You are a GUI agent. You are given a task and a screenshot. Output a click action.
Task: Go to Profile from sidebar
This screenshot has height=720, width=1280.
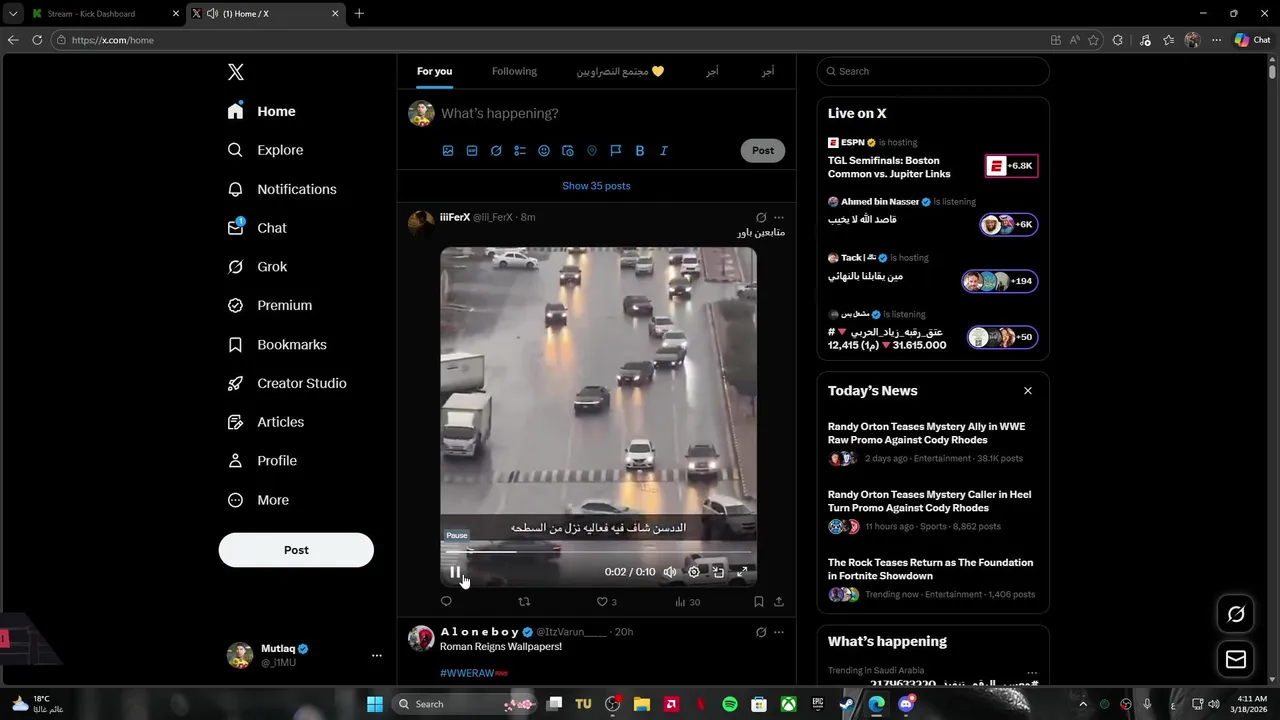(x=262, y=461)
